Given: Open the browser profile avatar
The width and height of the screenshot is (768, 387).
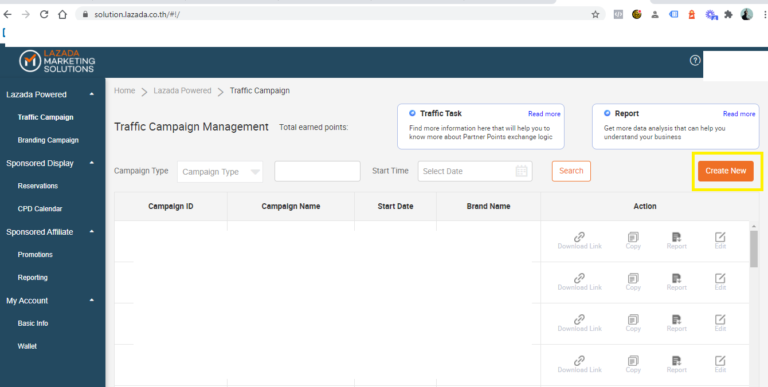Looking at the screenshot, I should (746, 14).
